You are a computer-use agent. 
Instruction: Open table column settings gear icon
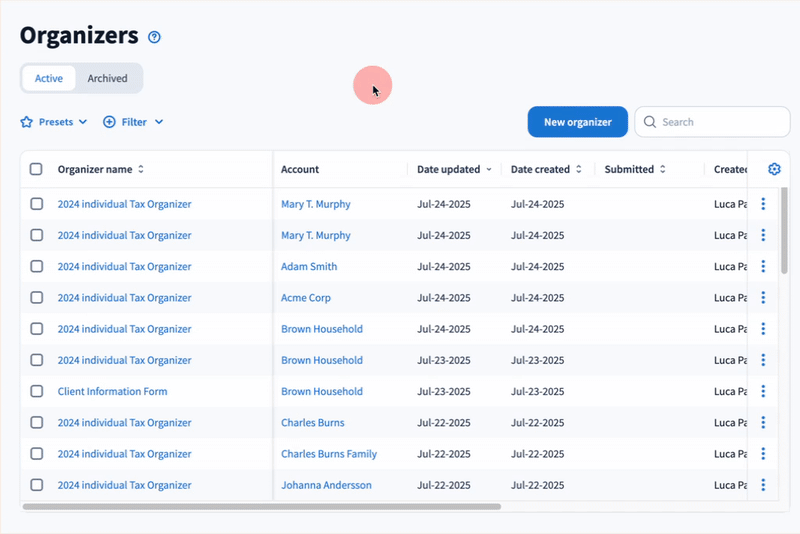(774, 169)
